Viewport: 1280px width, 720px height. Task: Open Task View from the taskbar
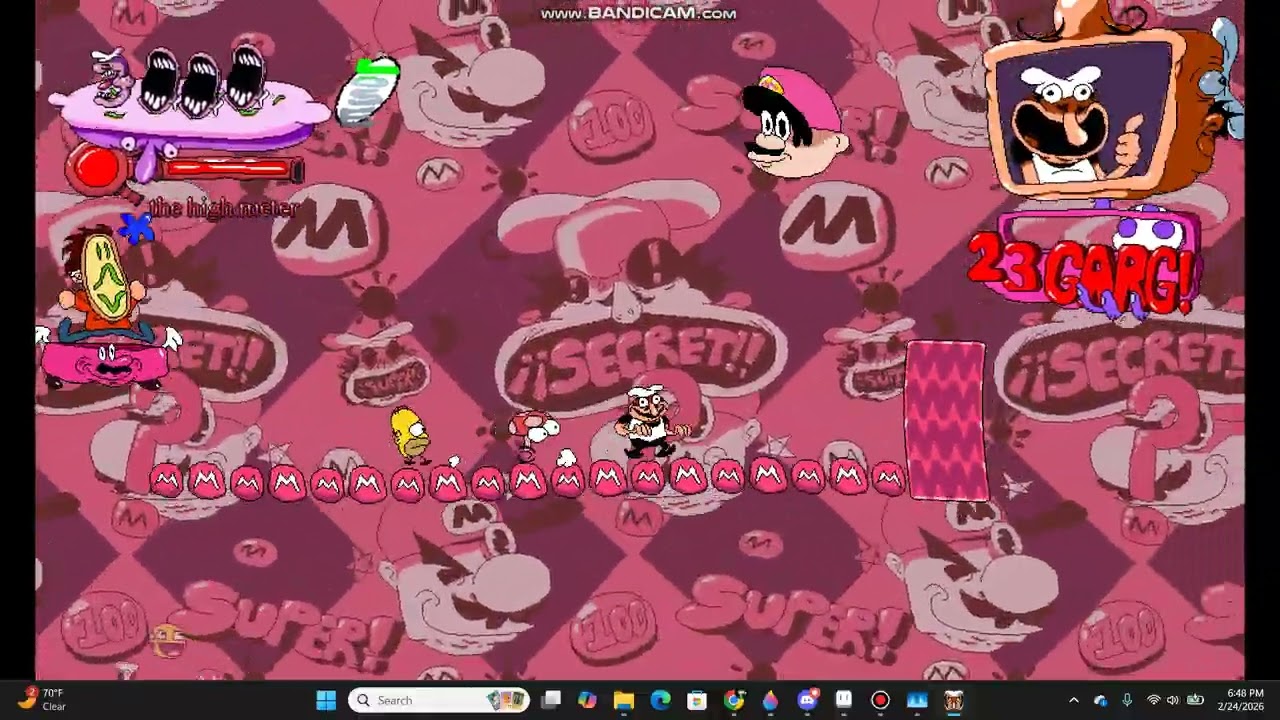pos(551,700)
